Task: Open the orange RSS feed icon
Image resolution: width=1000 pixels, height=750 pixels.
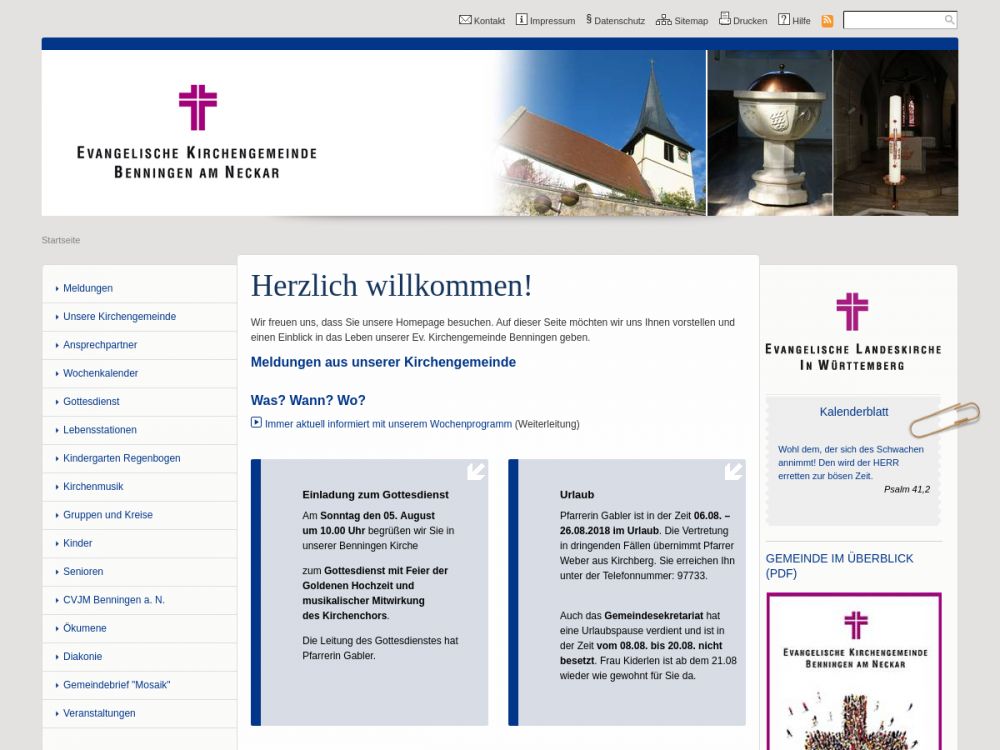Action: click(827, 20)
